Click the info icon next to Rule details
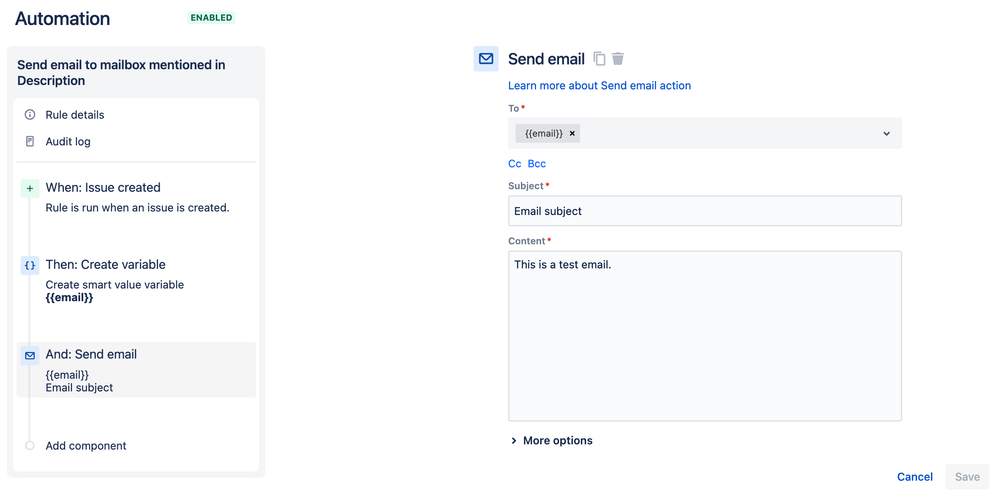The image size is (998, 500). (30, 115)
